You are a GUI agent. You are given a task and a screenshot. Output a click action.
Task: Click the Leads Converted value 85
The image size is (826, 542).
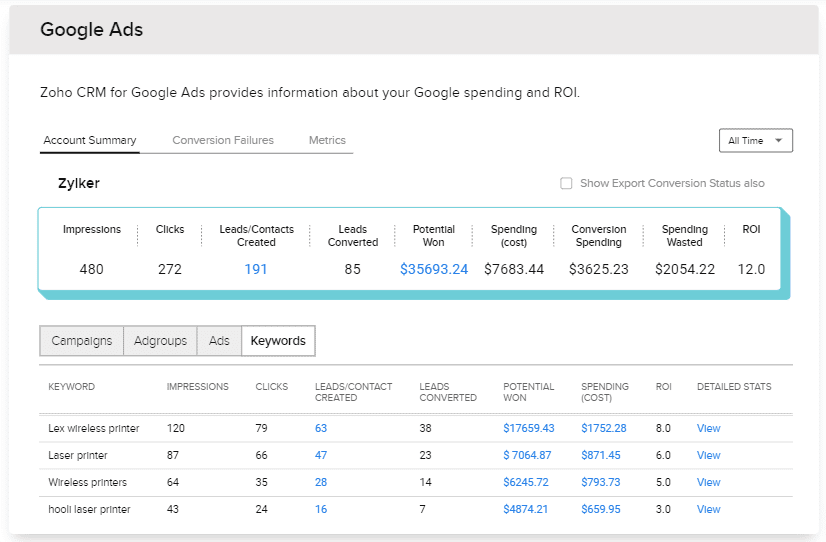[x=352, y=269]
